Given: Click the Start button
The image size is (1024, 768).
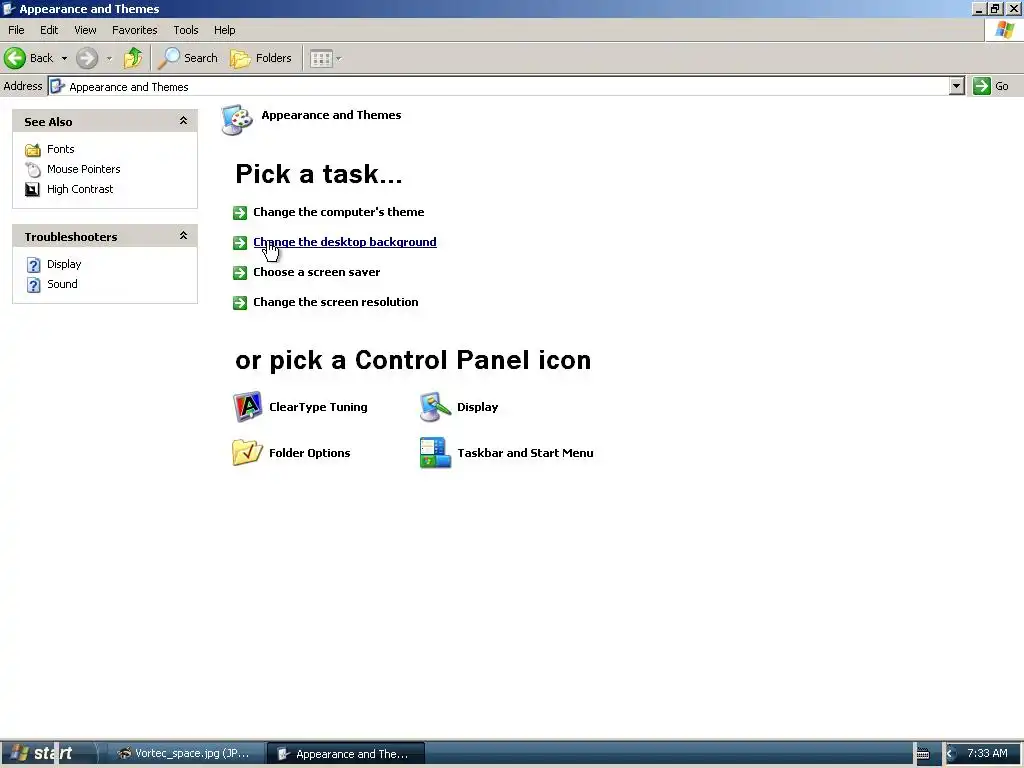Looking at the screenshot, I should 48,753.
